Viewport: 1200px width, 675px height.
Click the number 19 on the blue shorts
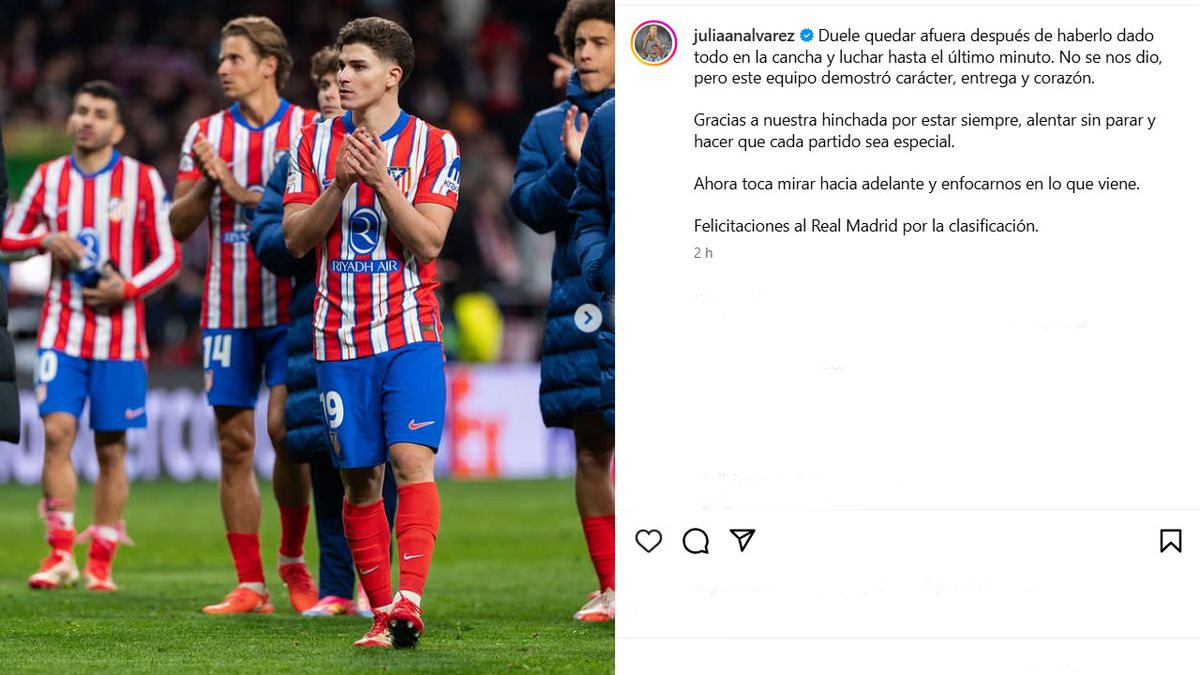coord(332,409)
